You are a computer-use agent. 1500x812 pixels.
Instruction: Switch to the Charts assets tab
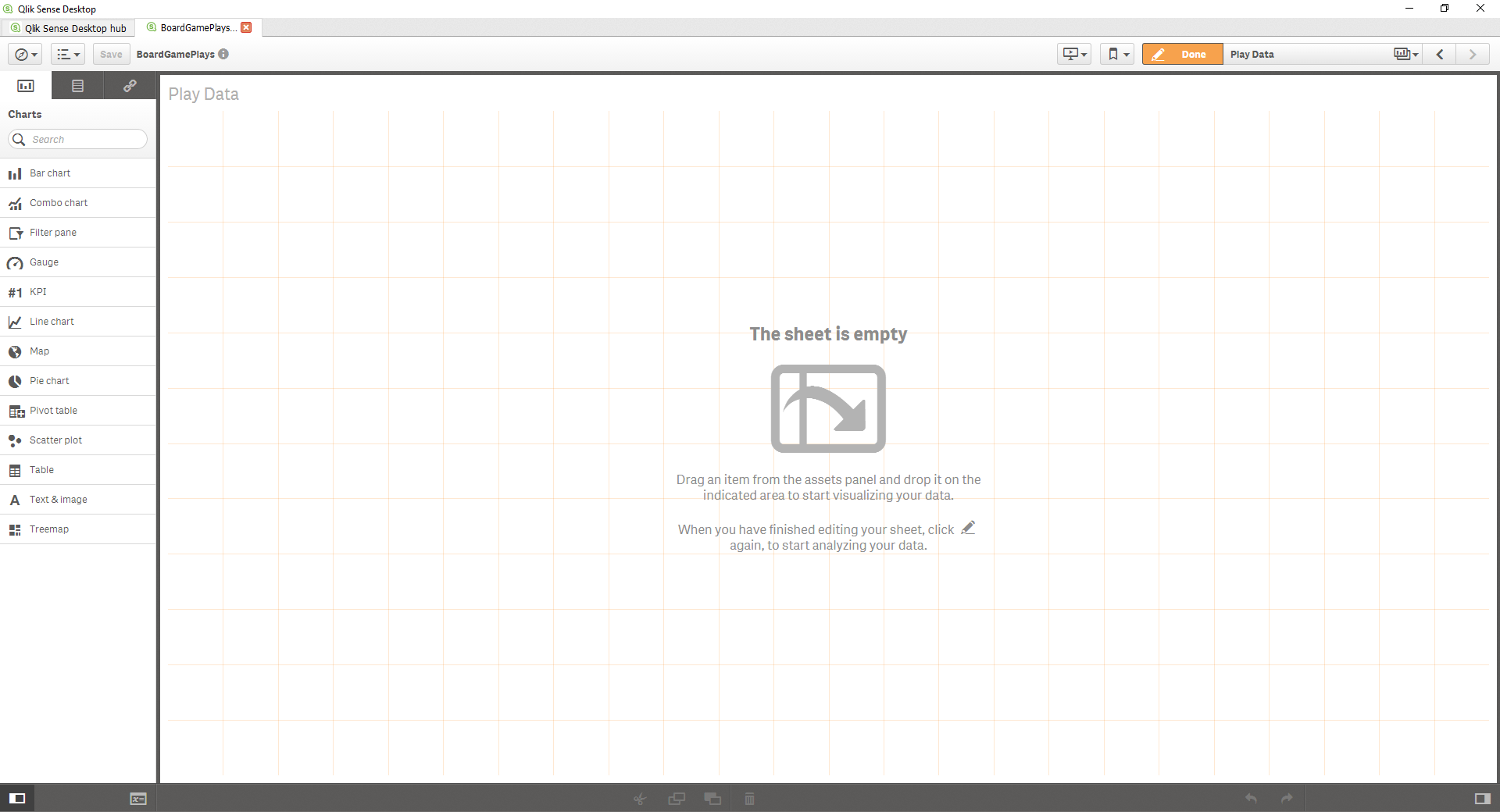[x=26, y=86]
